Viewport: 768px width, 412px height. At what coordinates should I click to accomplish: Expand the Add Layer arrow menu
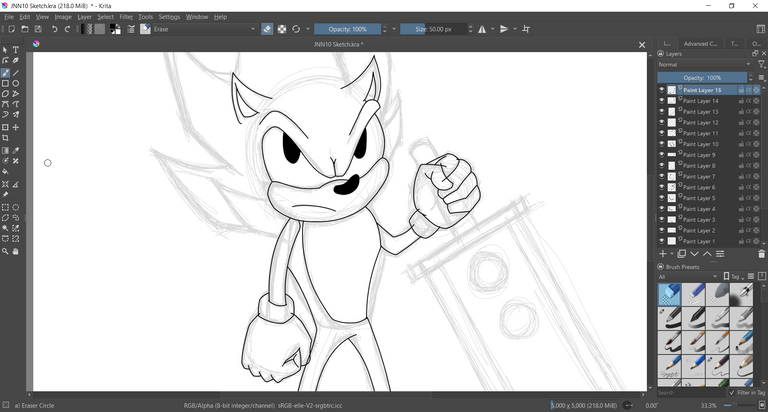coord(672,254)
